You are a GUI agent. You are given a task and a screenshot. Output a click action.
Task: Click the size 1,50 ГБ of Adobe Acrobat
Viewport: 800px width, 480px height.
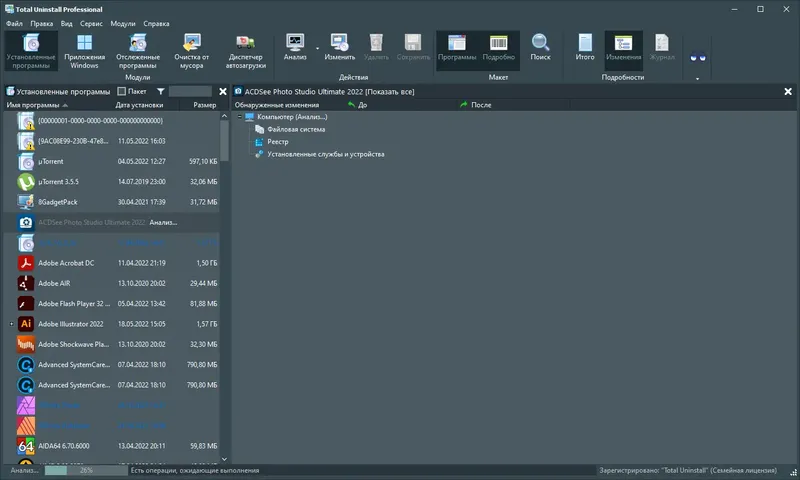(x=207, y=263)
